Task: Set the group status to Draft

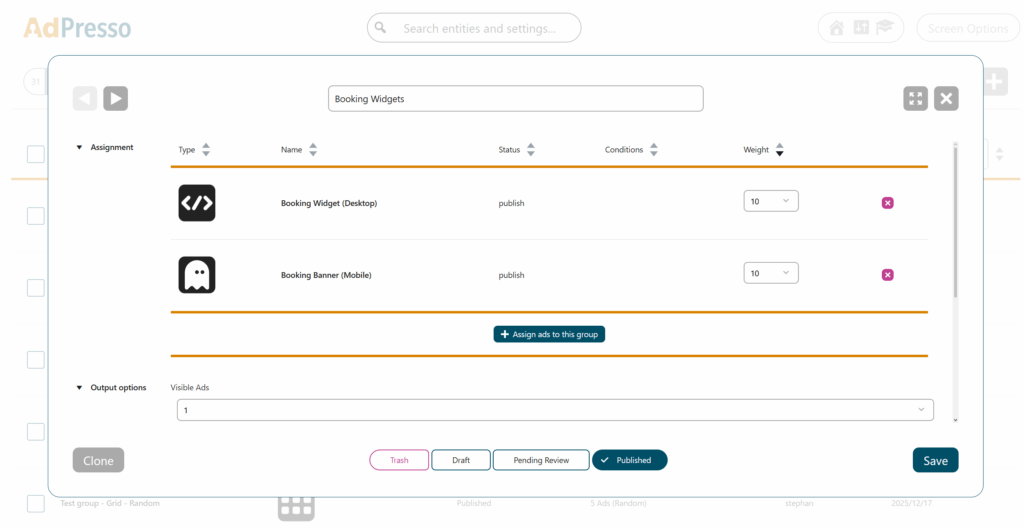Action: point(461,460)
